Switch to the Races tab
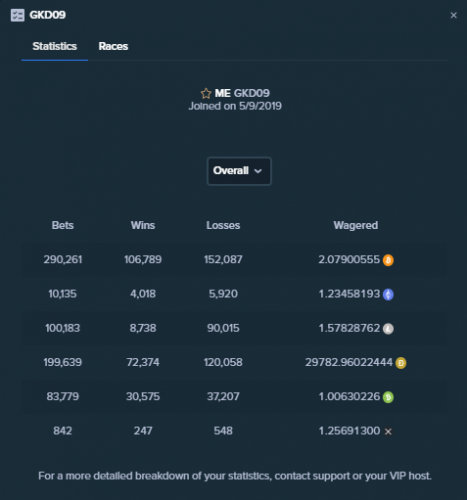This screenshot has width=467, height=500. 113,46
